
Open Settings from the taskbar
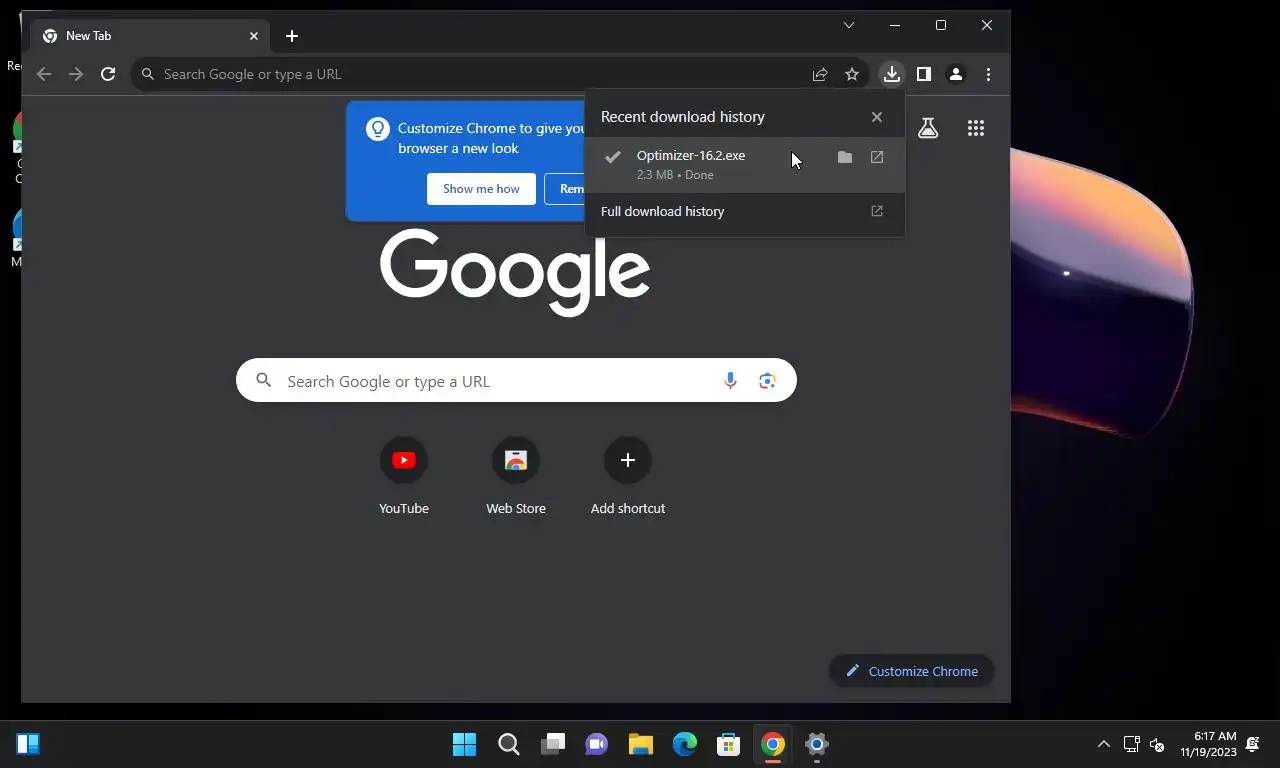point(817,744)
